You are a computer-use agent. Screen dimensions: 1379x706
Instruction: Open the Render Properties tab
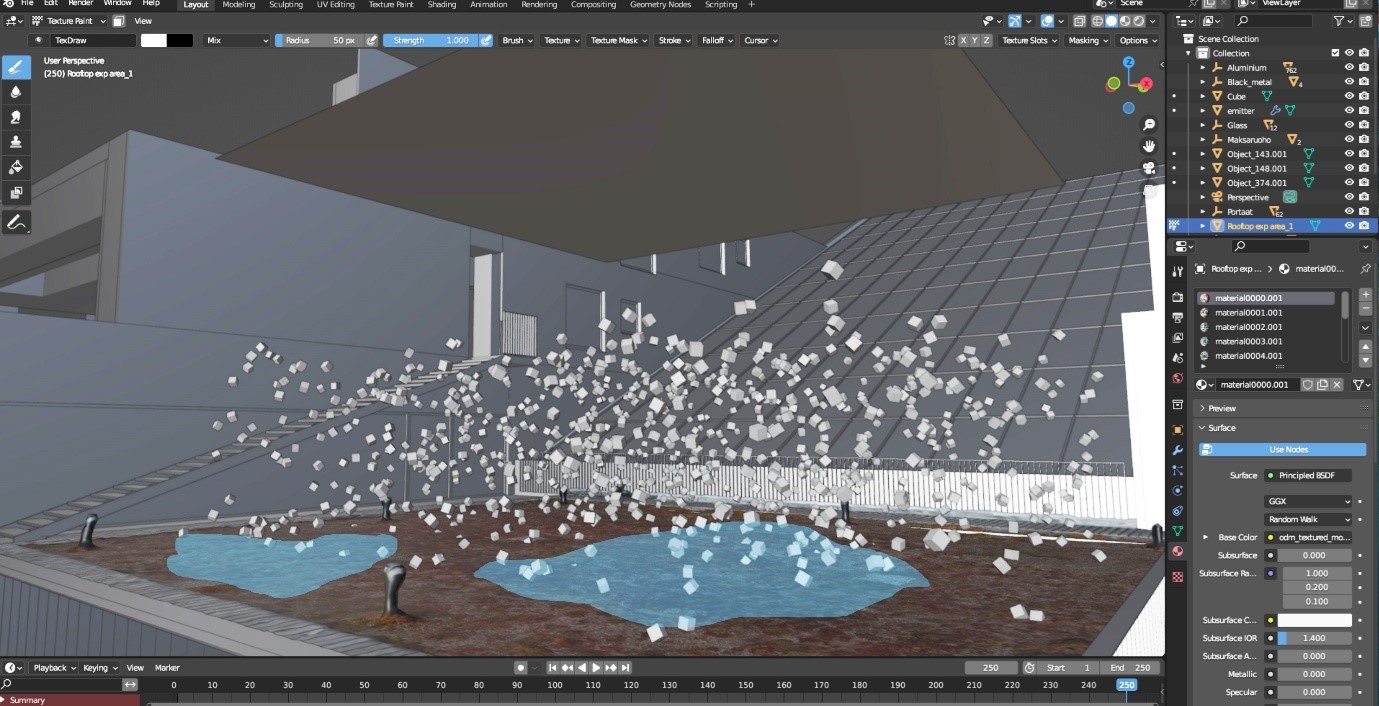point(1177,296)
